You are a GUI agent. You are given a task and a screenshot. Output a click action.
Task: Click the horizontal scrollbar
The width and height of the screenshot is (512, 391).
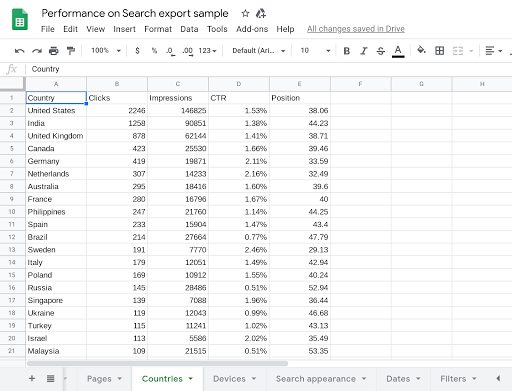pos(157,363)
